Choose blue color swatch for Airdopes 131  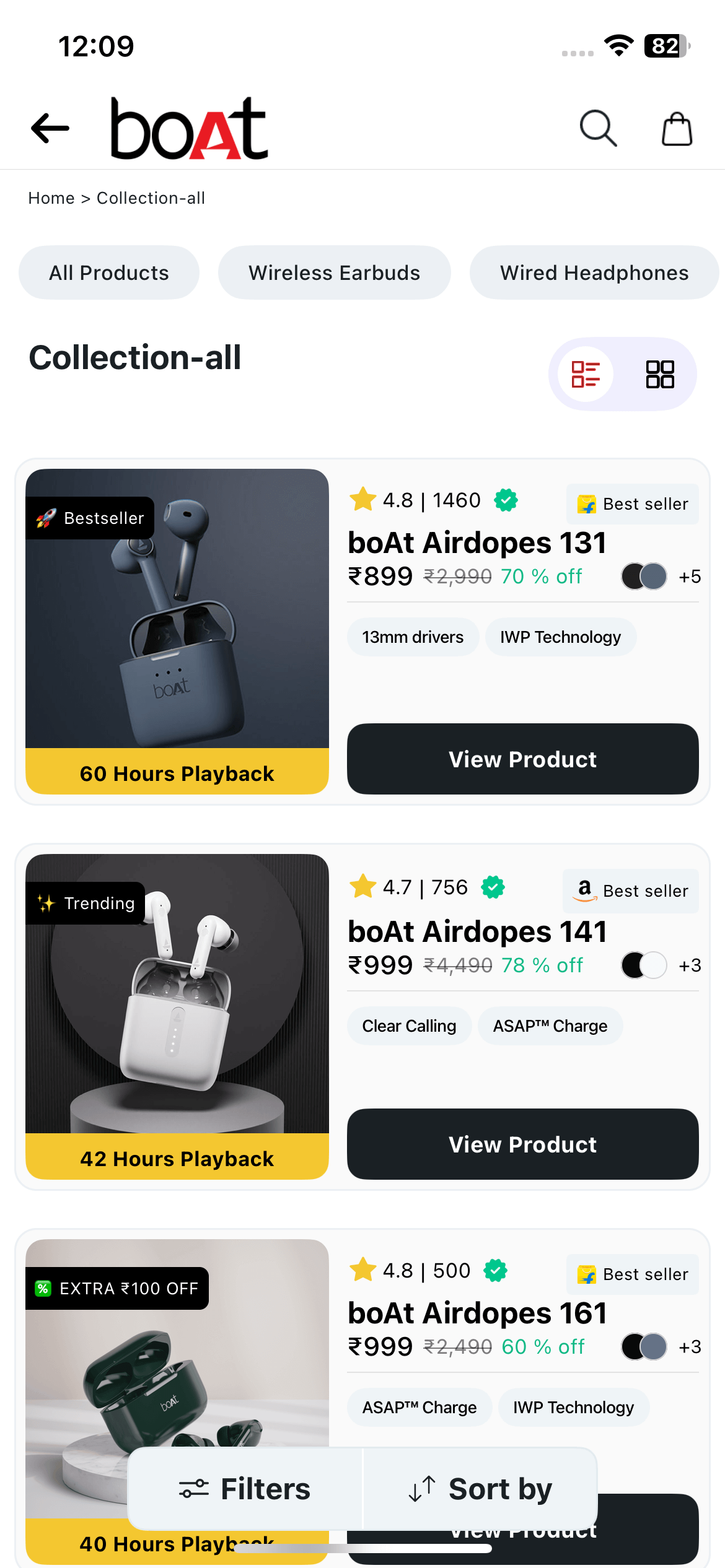click(x=654, y=577)
